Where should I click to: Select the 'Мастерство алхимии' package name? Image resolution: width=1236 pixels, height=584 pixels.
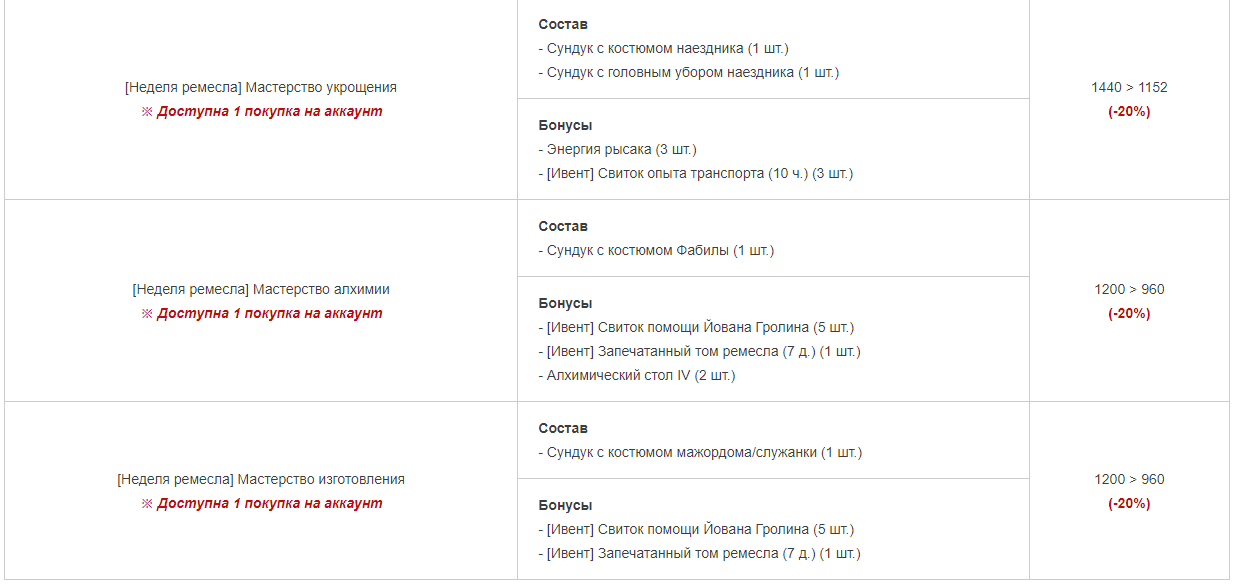(261, 290)
